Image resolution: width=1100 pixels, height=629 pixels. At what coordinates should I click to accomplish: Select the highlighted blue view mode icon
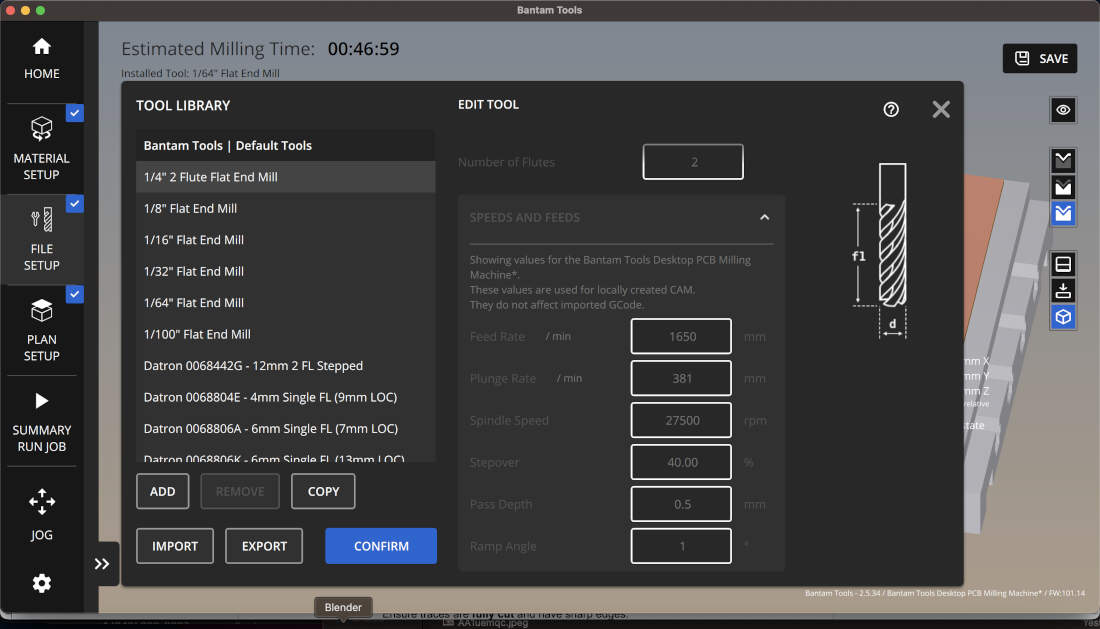1063,213
